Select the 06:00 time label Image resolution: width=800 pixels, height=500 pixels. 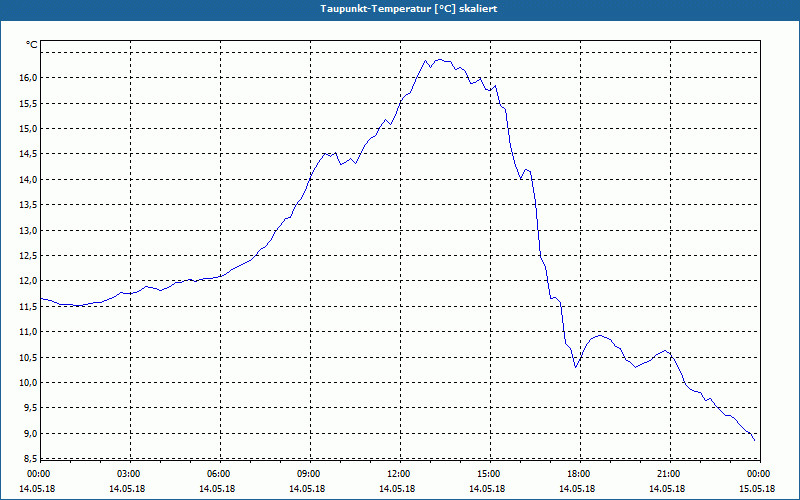tap(217, 474)
